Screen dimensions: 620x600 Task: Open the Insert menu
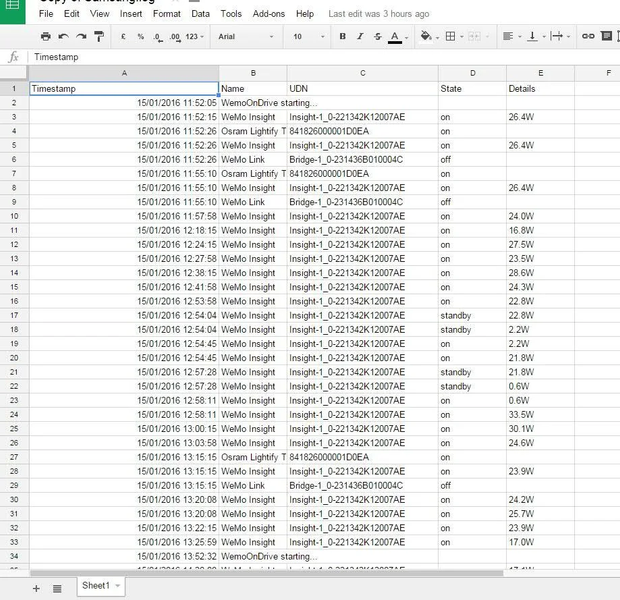[x=131, y=14]
